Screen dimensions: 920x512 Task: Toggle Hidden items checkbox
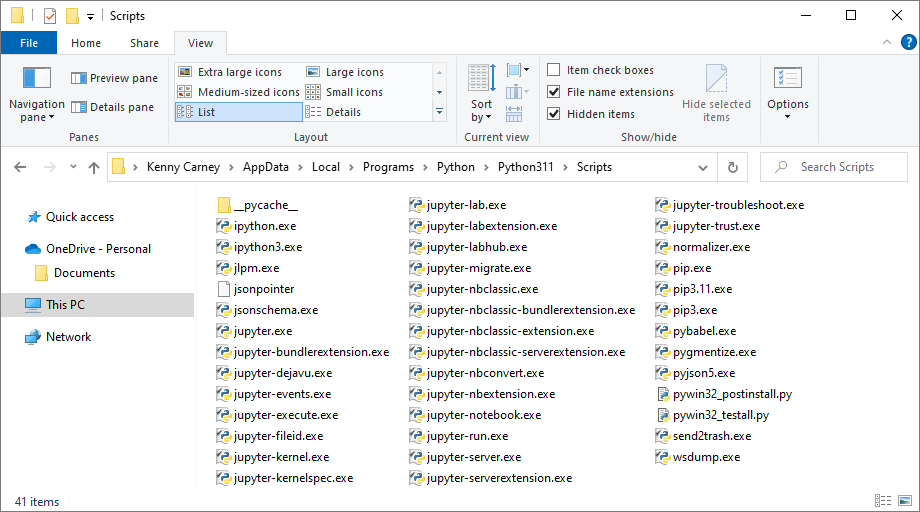pyautogui.click(x=554, y=114)
